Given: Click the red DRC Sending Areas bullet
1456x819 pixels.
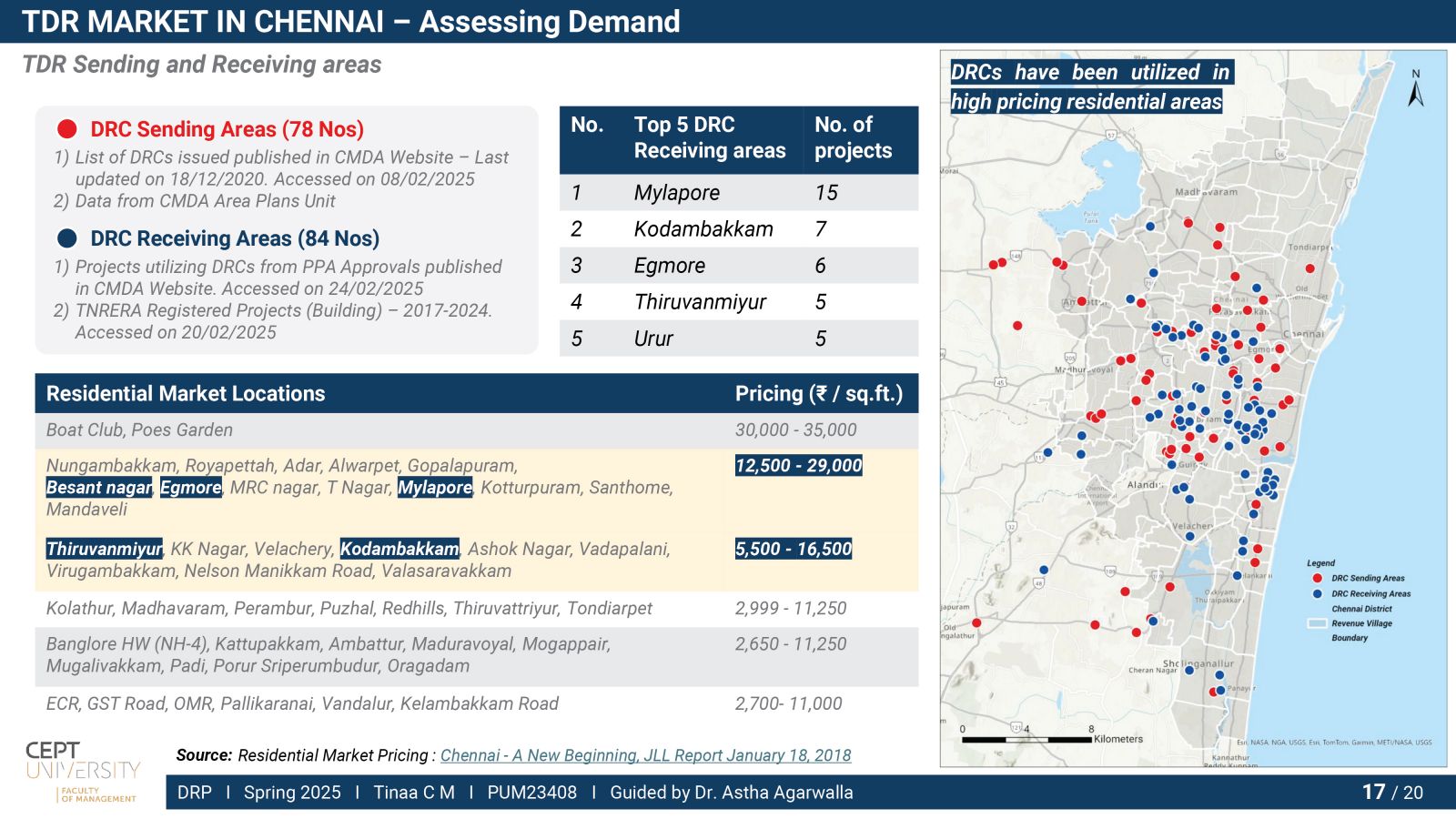Looking at the screenshot, I should (x=66, y=128).
